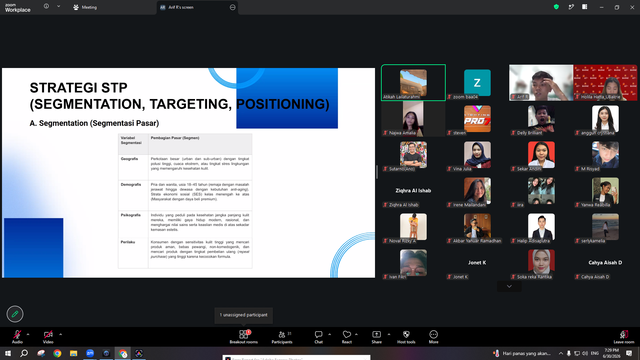The width and height of the screenshot is (640, 360).
Task: Click the shared slide title text
Action: (179, 96)
